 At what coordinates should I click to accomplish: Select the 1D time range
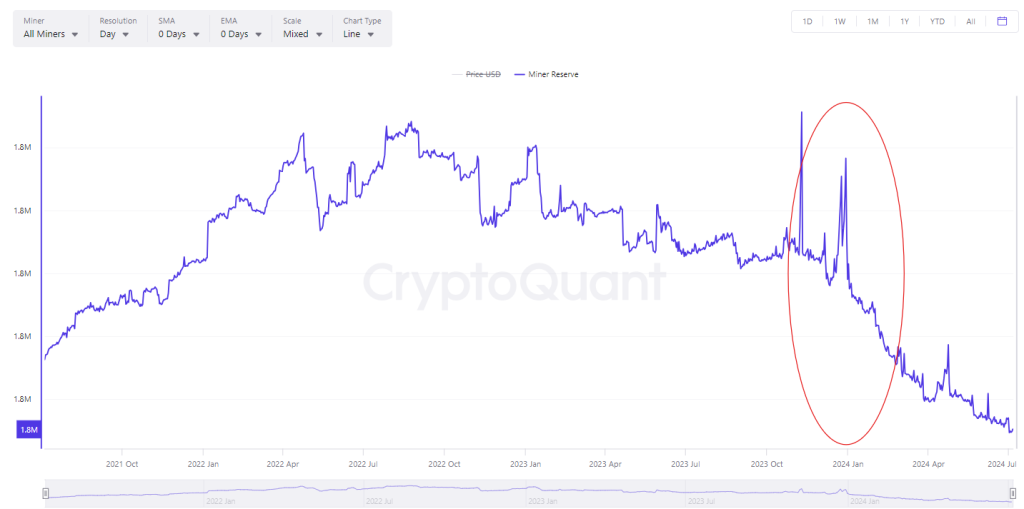pos(807,21)
